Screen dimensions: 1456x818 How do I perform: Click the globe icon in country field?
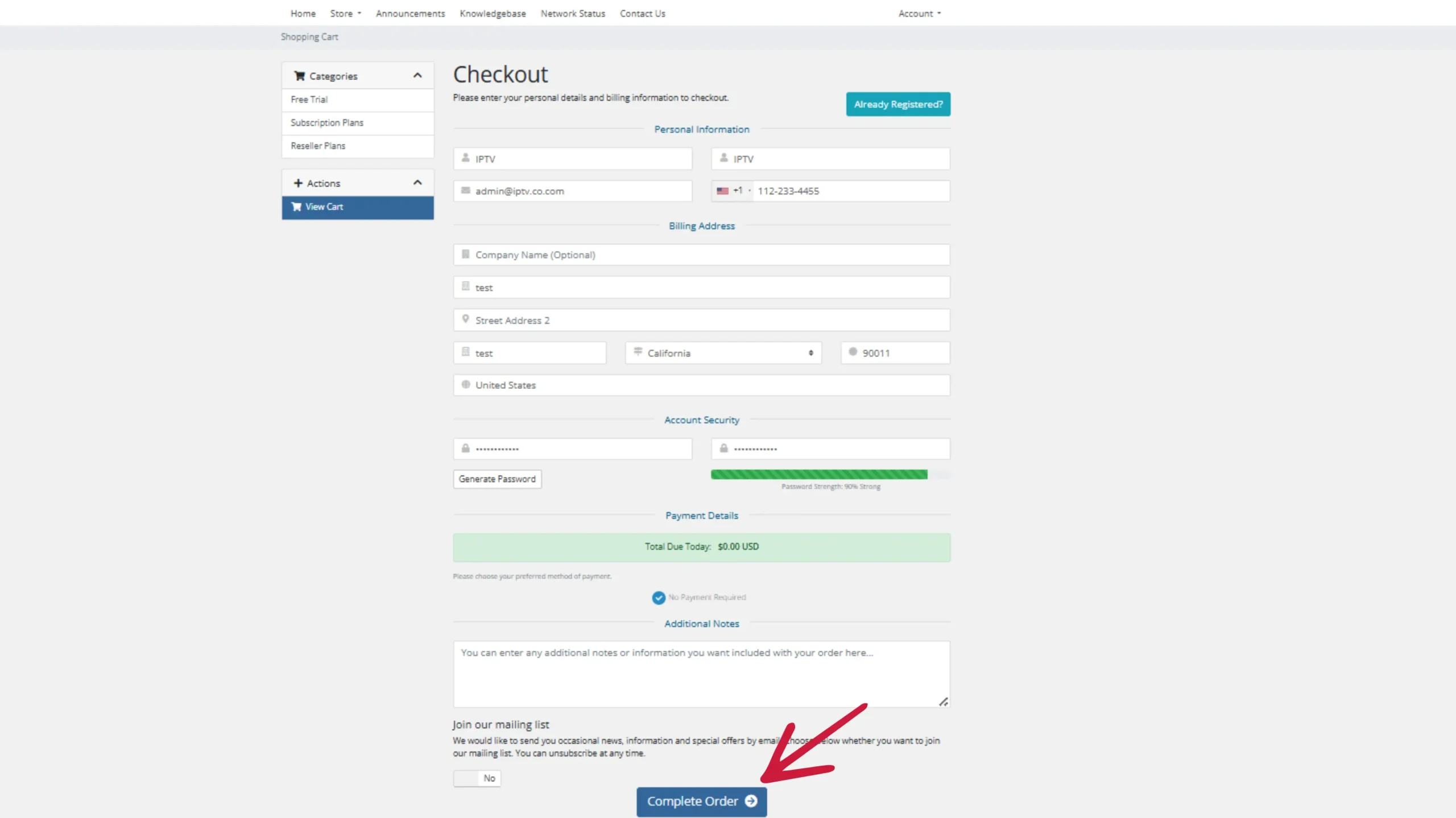(x=466, y=385)
